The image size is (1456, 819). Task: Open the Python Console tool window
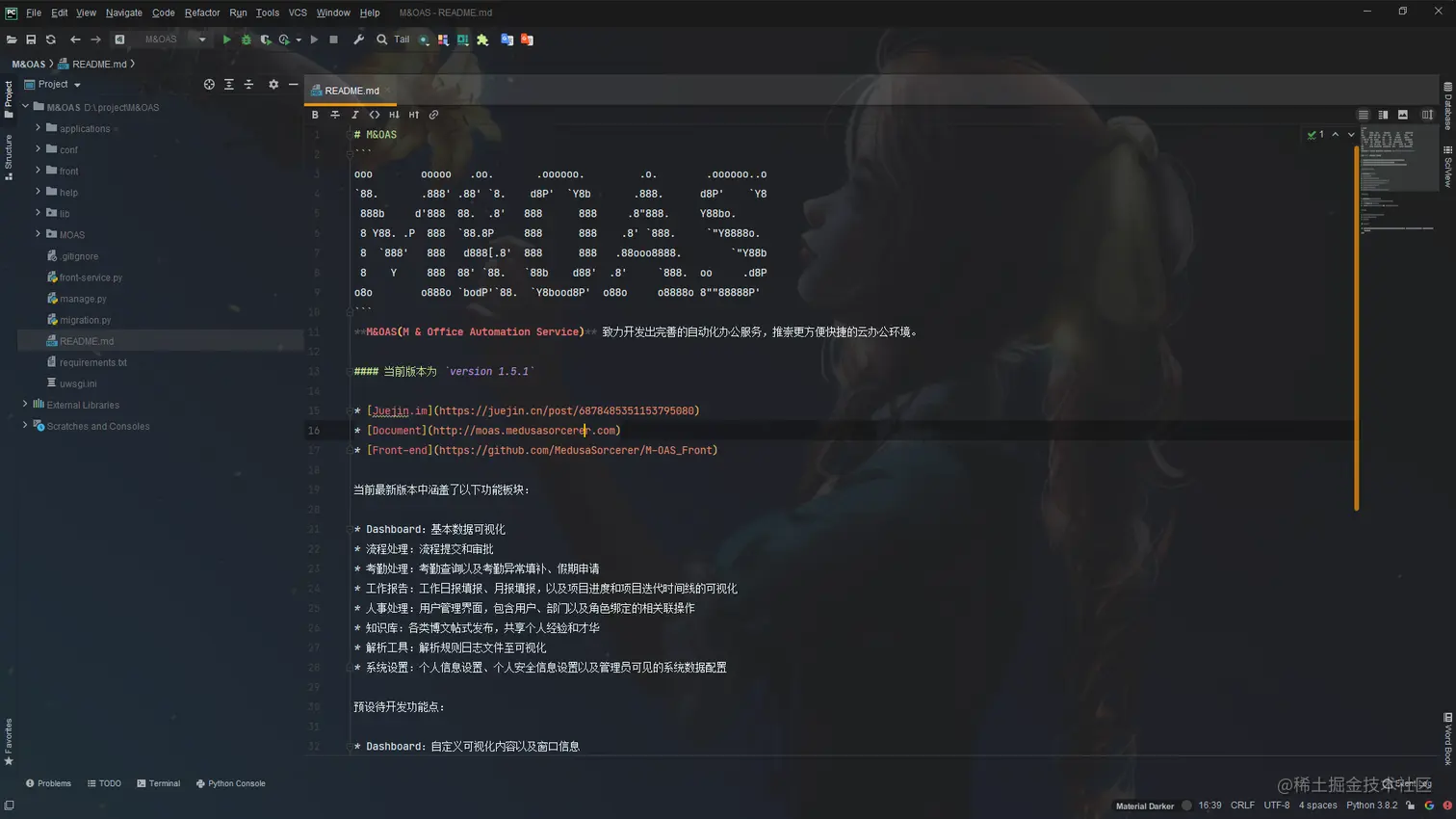pos(230,783)
